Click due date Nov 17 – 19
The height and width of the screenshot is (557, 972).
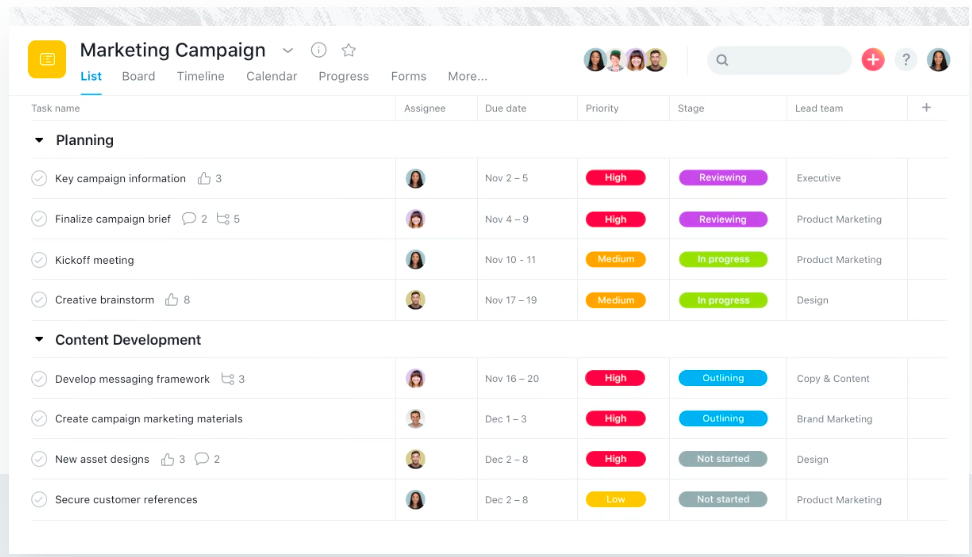point(511,300)
